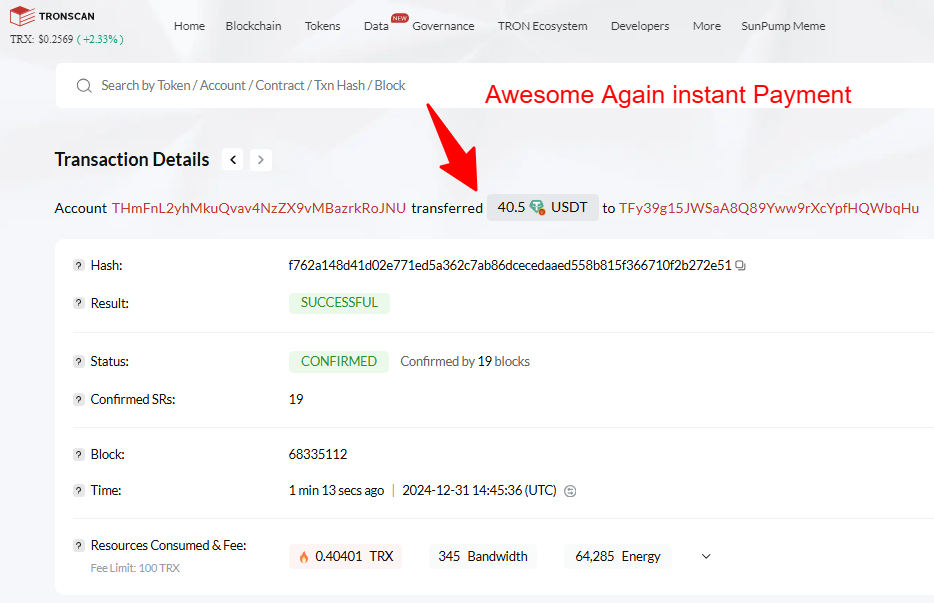The width and height of the screenshot is (934, 603).
Task: Click the CONFIRMED status badge
Action: (x=339, y=362)
